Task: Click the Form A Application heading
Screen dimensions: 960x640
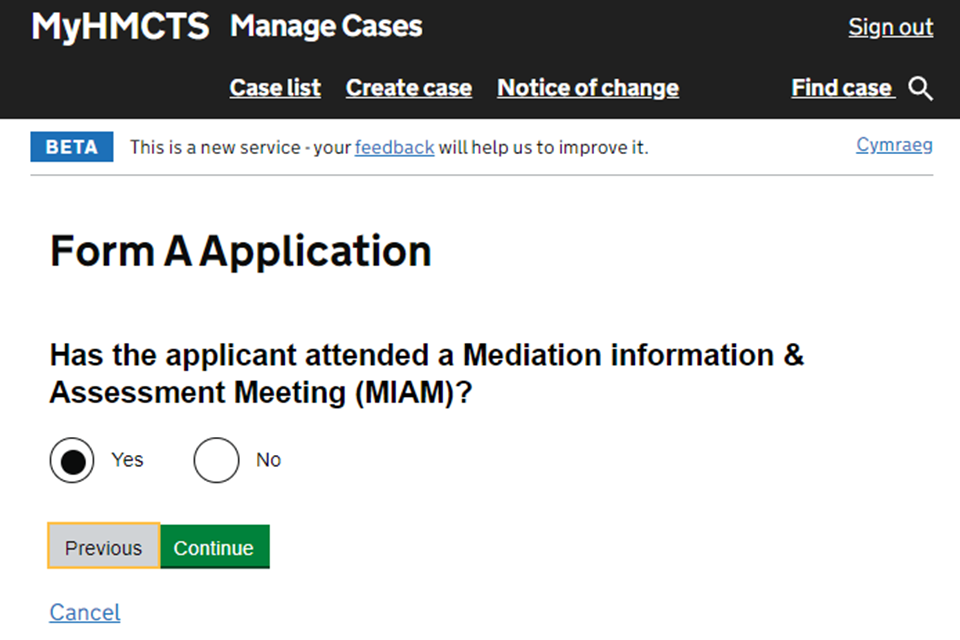Action: coord(241,251)
